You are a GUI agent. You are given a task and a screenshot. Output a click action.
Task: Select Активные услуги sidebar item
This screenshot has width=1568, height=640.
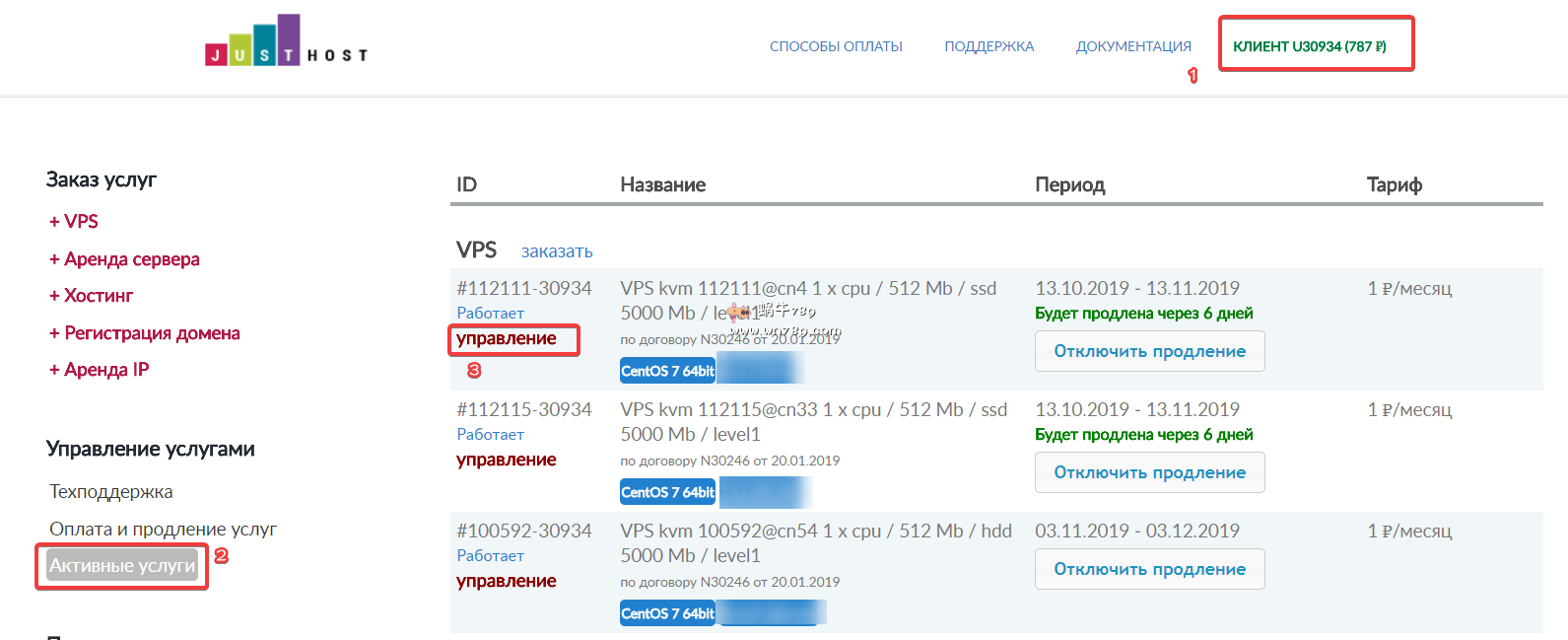click(x=122, y=566)
